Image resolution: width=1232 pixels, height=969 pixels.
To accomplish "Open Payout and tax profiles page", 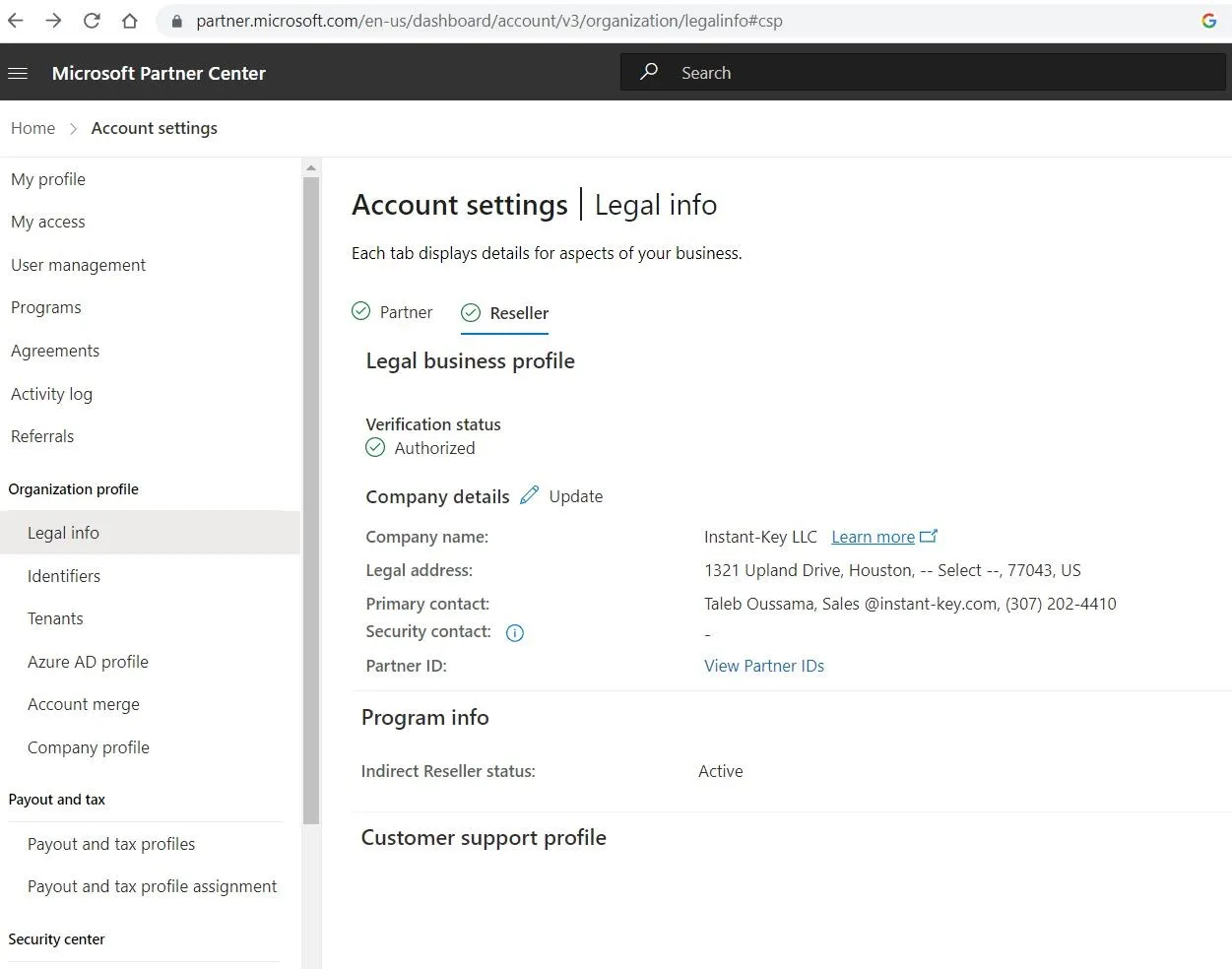I will [x=111, y=844].
